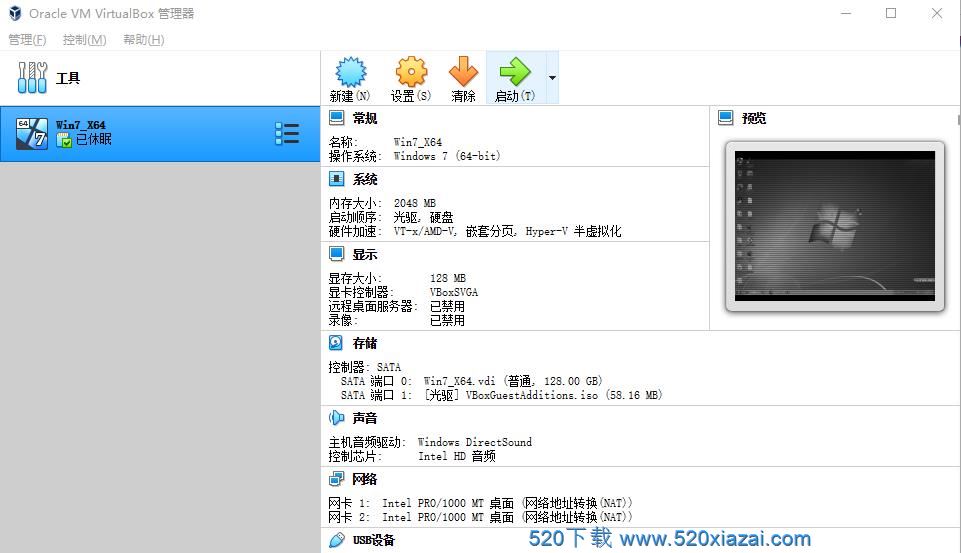Click the Discard (清除) orange arrow icon
This screenshot has width=961, height=553.
(463, 71)
